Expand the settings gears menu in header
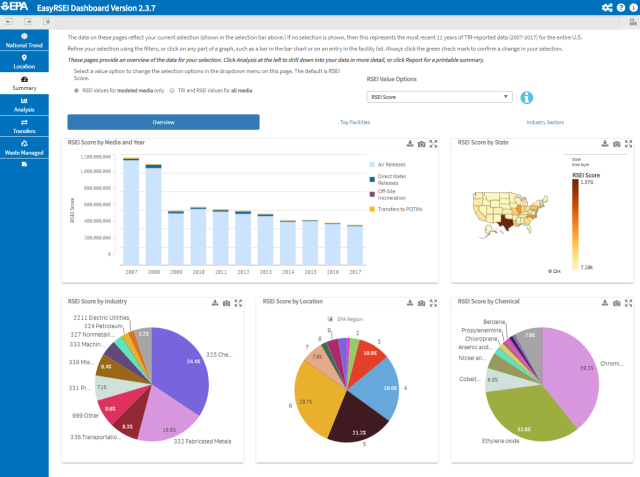640x477 pixels. (607, 8)
